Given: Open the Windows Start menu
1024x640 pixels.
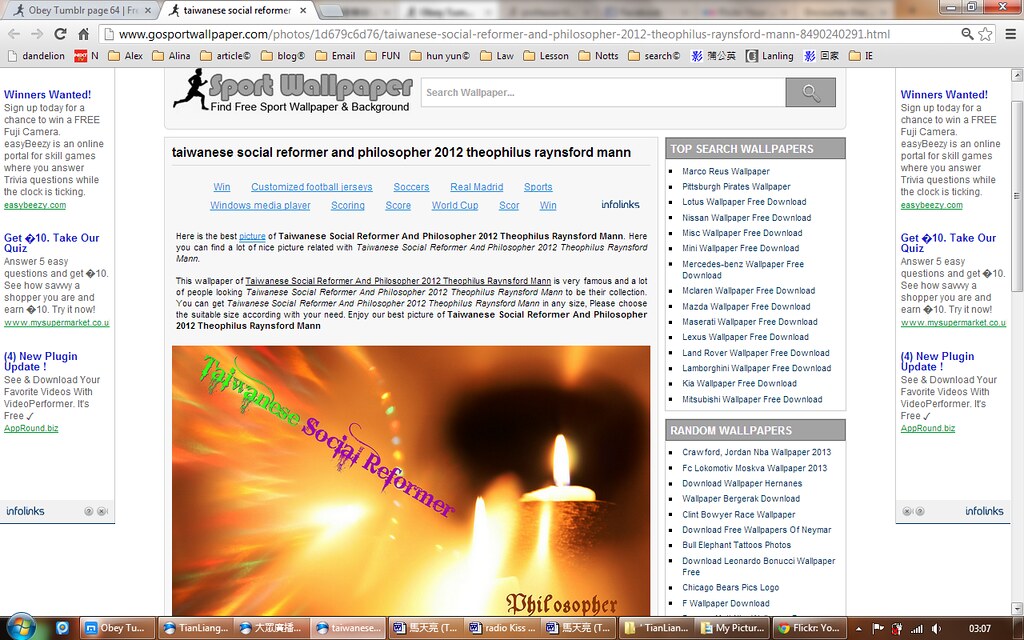Looking at the screenshot, I should click(x=20, y=628).
